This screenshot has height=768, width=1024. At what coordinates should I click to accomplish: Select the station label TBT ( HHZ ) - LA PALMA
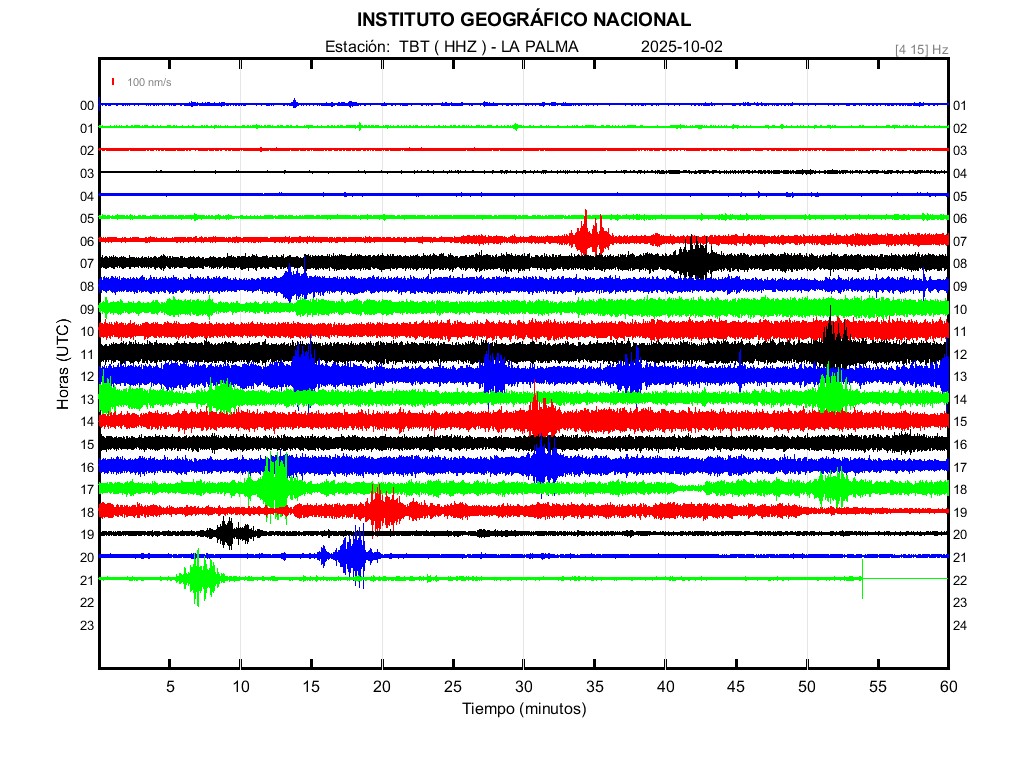pos(452,46)
